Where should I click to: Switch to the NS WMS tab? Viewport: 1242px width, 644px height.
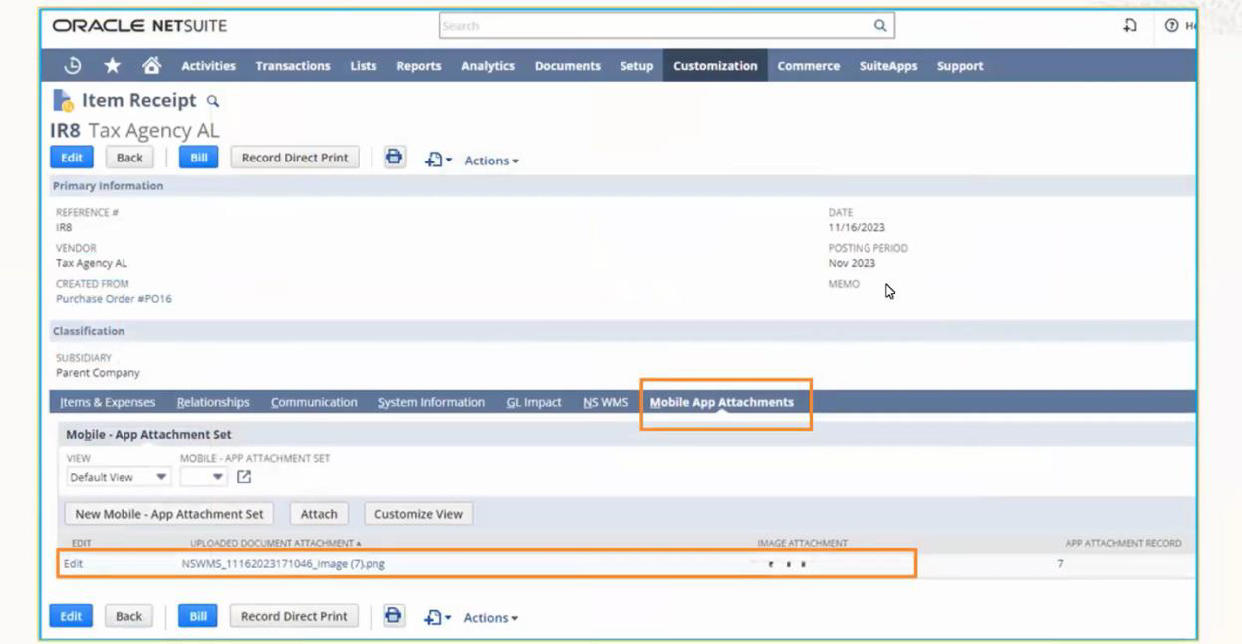point(605,402)
